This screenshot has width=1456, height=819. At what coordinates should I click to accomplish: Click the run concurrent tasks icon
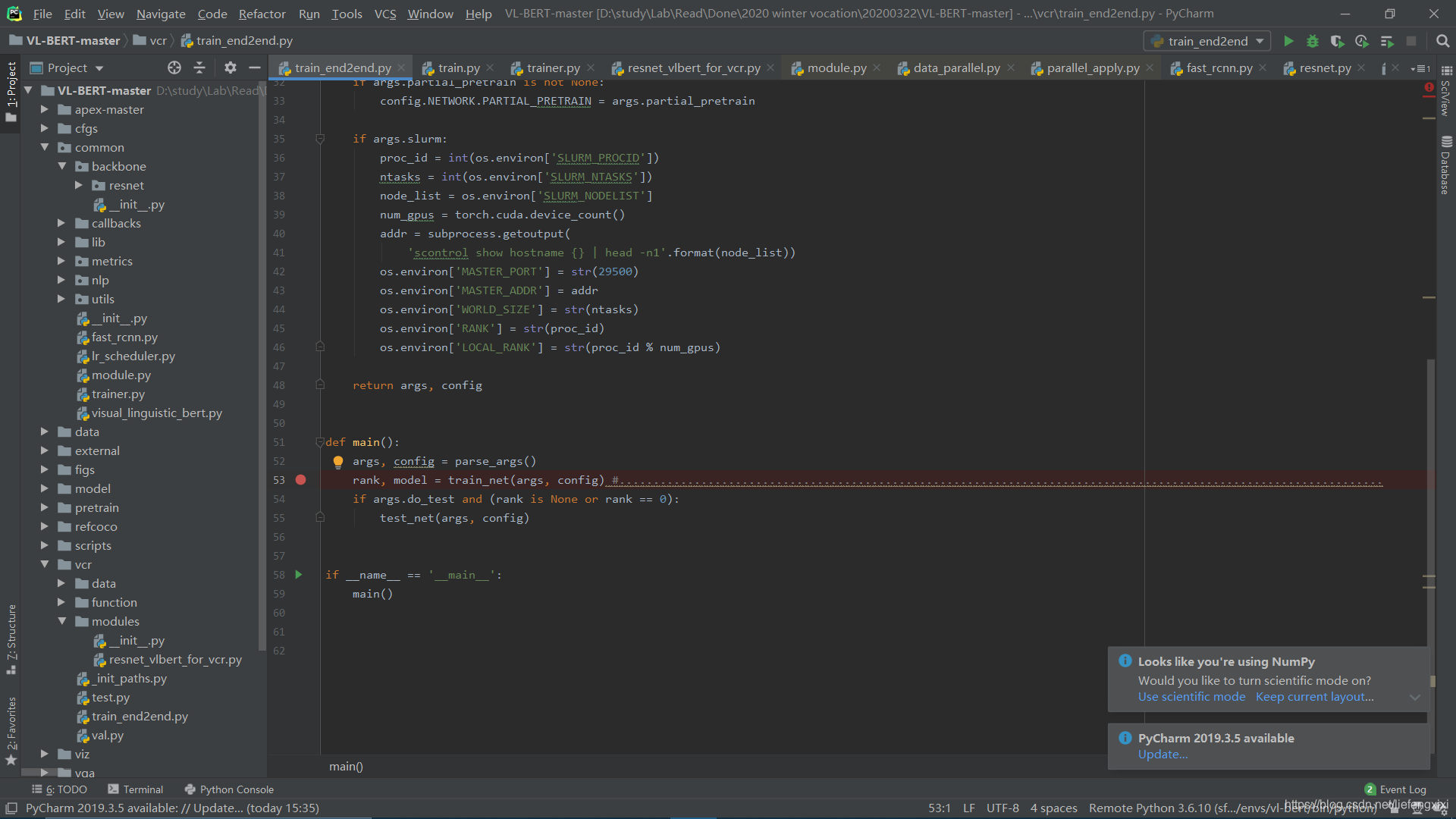[1387, 41]
